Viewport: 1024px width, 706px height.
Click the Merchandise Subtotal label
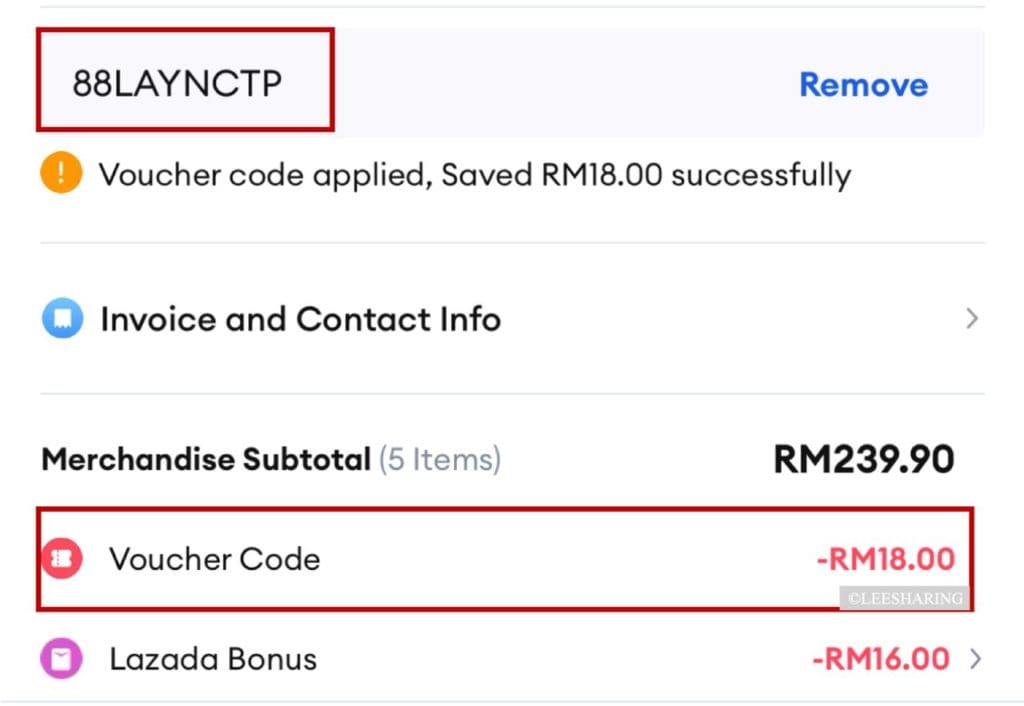tap(206, 459)
